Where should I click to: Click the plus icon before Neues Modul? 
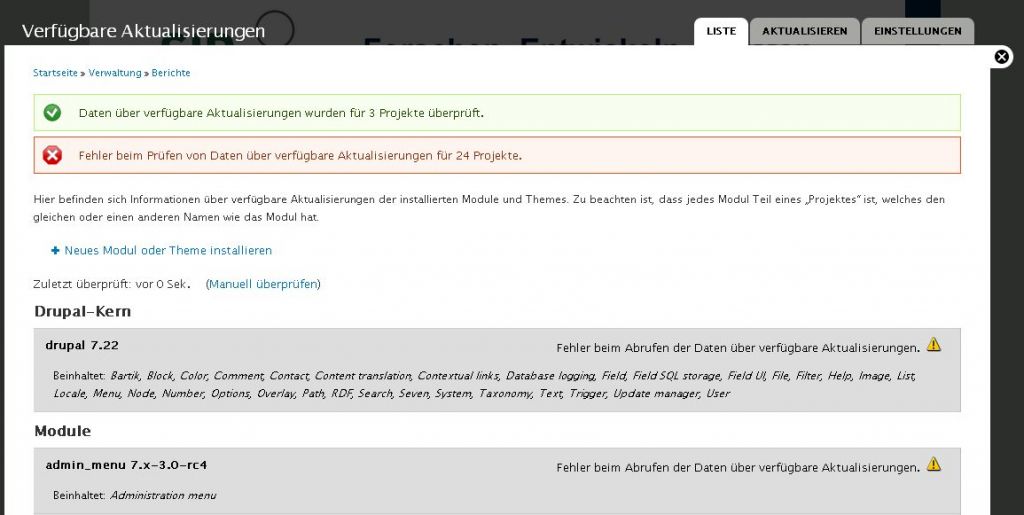[x=56, y=250]
